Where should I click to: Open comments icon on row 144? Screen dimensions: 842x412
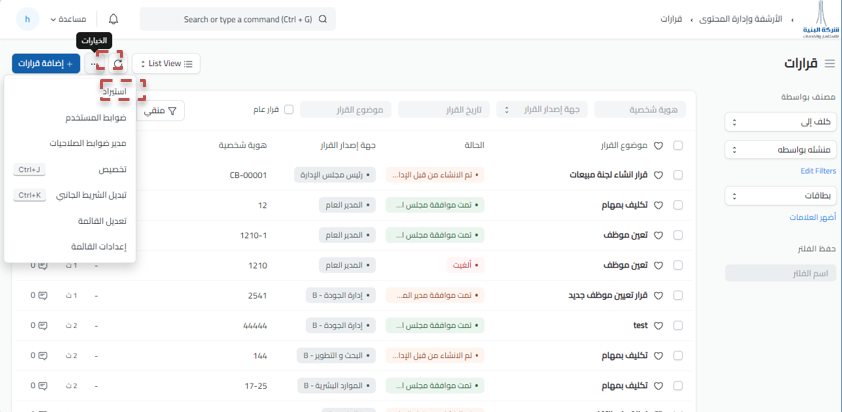(43, 356)
